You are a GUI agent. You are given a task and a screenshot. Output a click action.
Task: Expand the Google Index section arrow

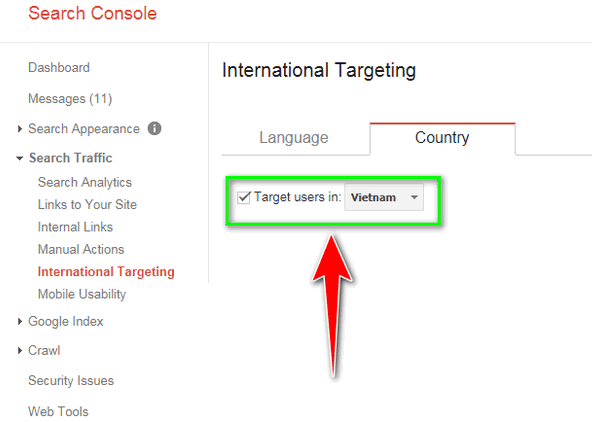pyautogui.click(x=20, y=321)
